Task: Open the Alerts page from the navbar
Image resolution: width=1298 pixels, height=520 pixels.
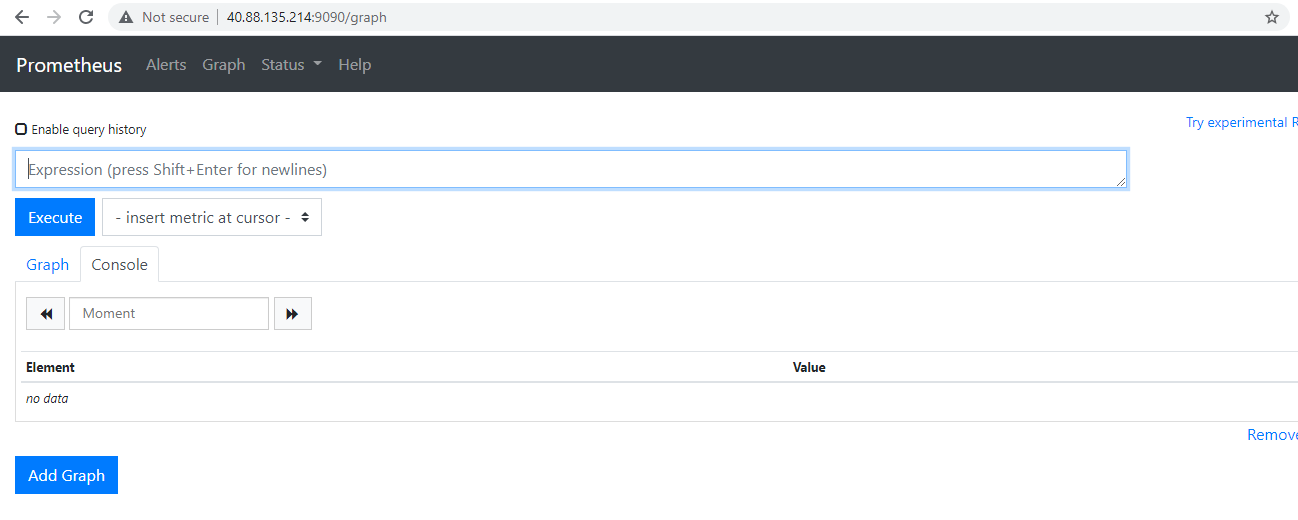Action: tap(166, 64)
